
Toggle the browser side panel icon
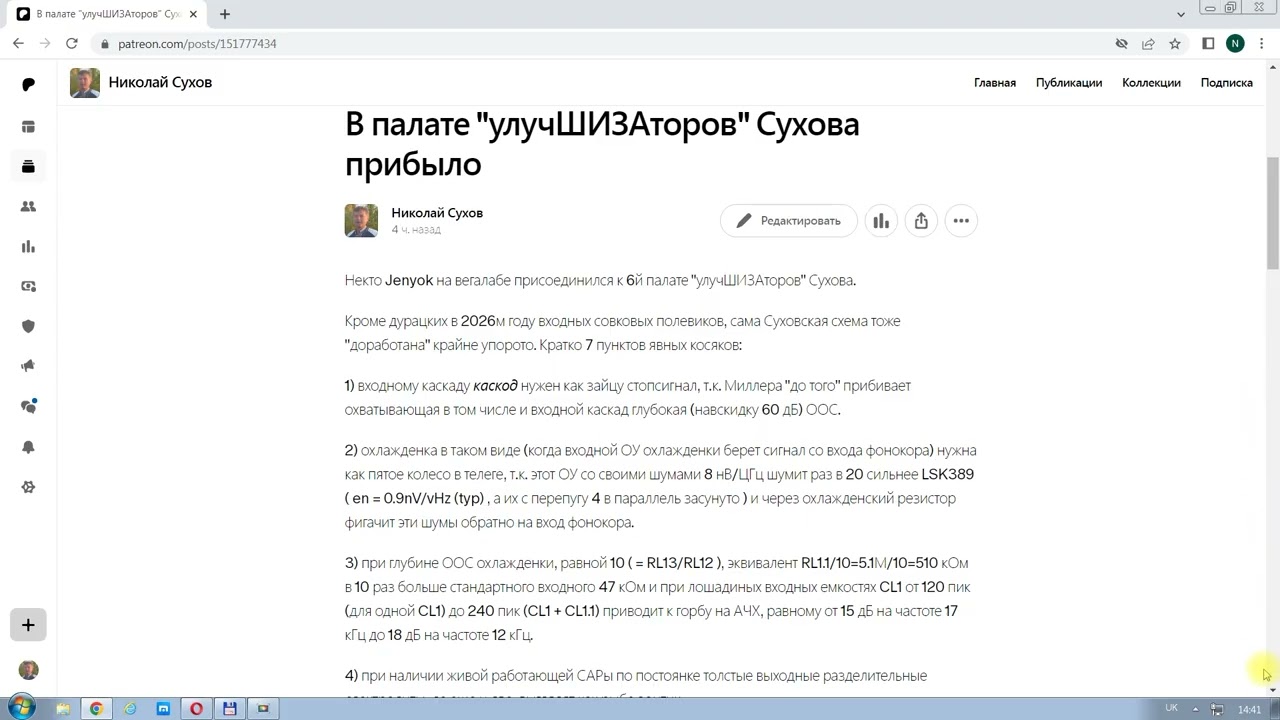point(1208,44)
